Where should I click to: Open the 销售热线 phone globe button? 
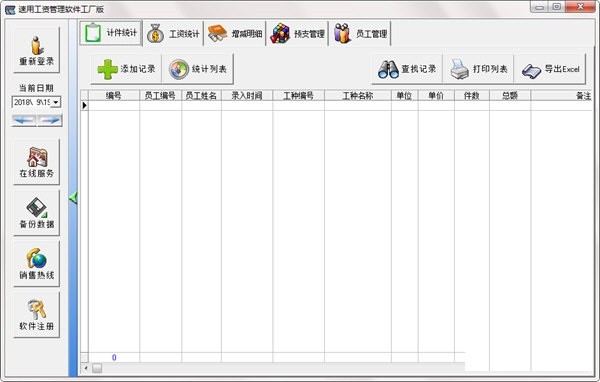coord(37,264)
